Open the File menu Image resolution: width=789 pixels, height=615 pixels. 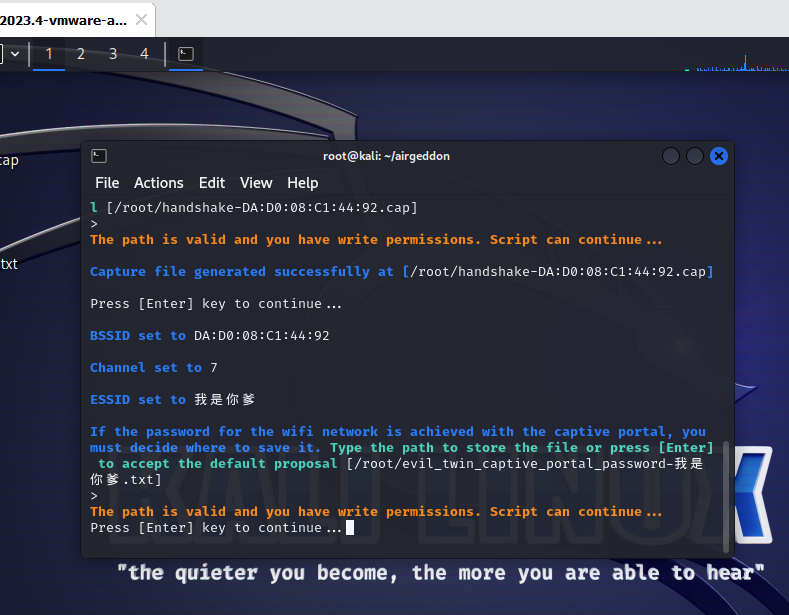[x=107, y=183]
